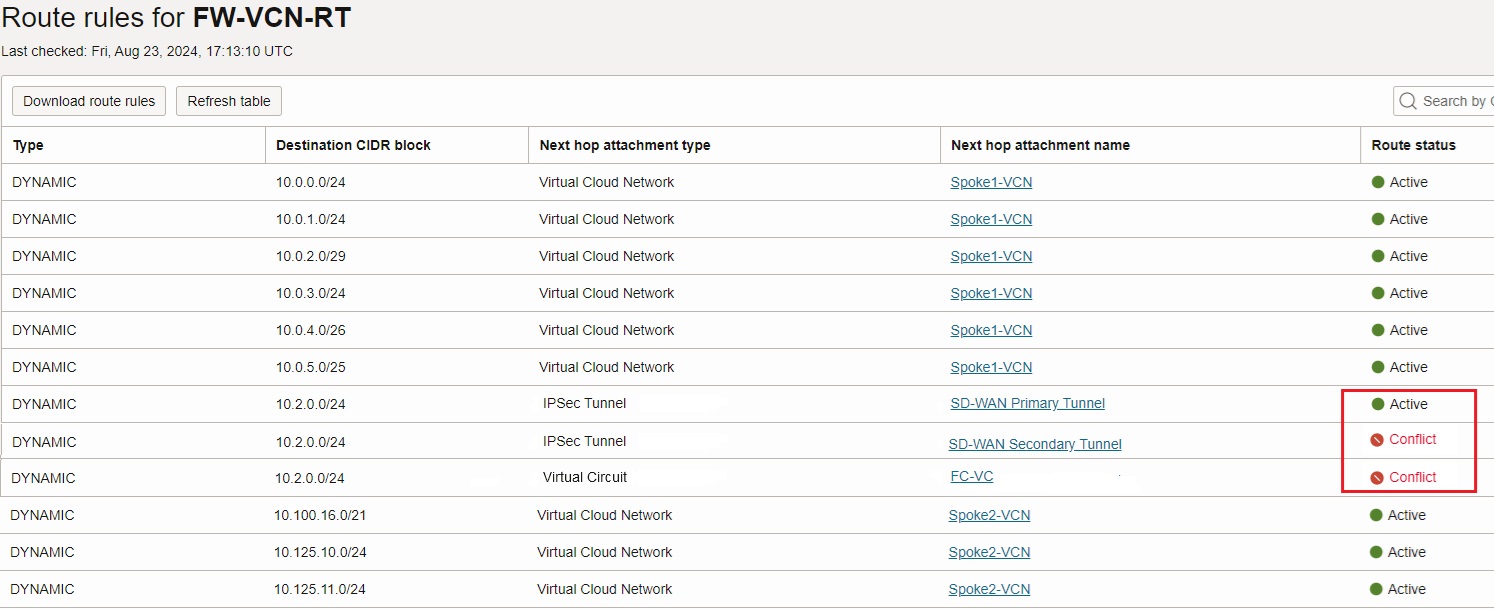
Task: Click Conflict icon on SD-WAN Secondary Tunnel row
Action: tap(1377, 440)
